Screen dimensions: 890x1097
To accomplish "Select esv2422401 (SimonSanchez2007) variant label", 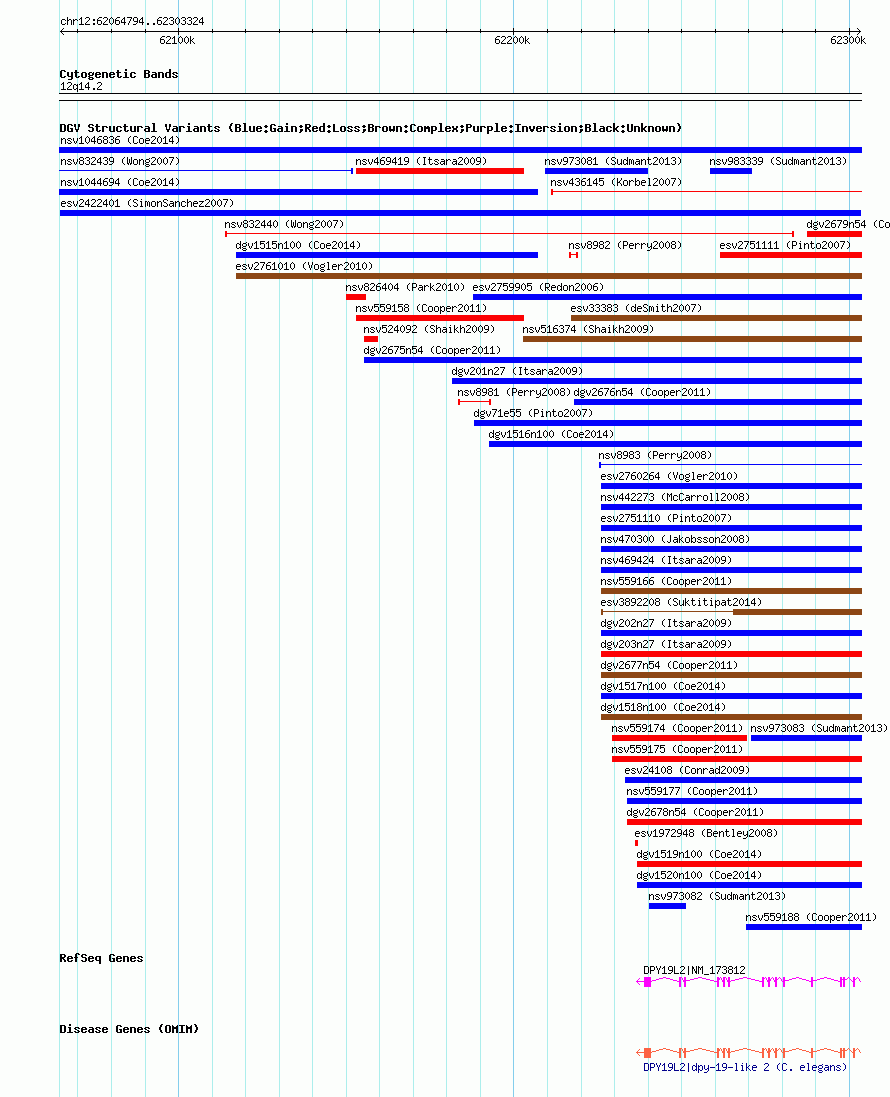I will point(147,203).
